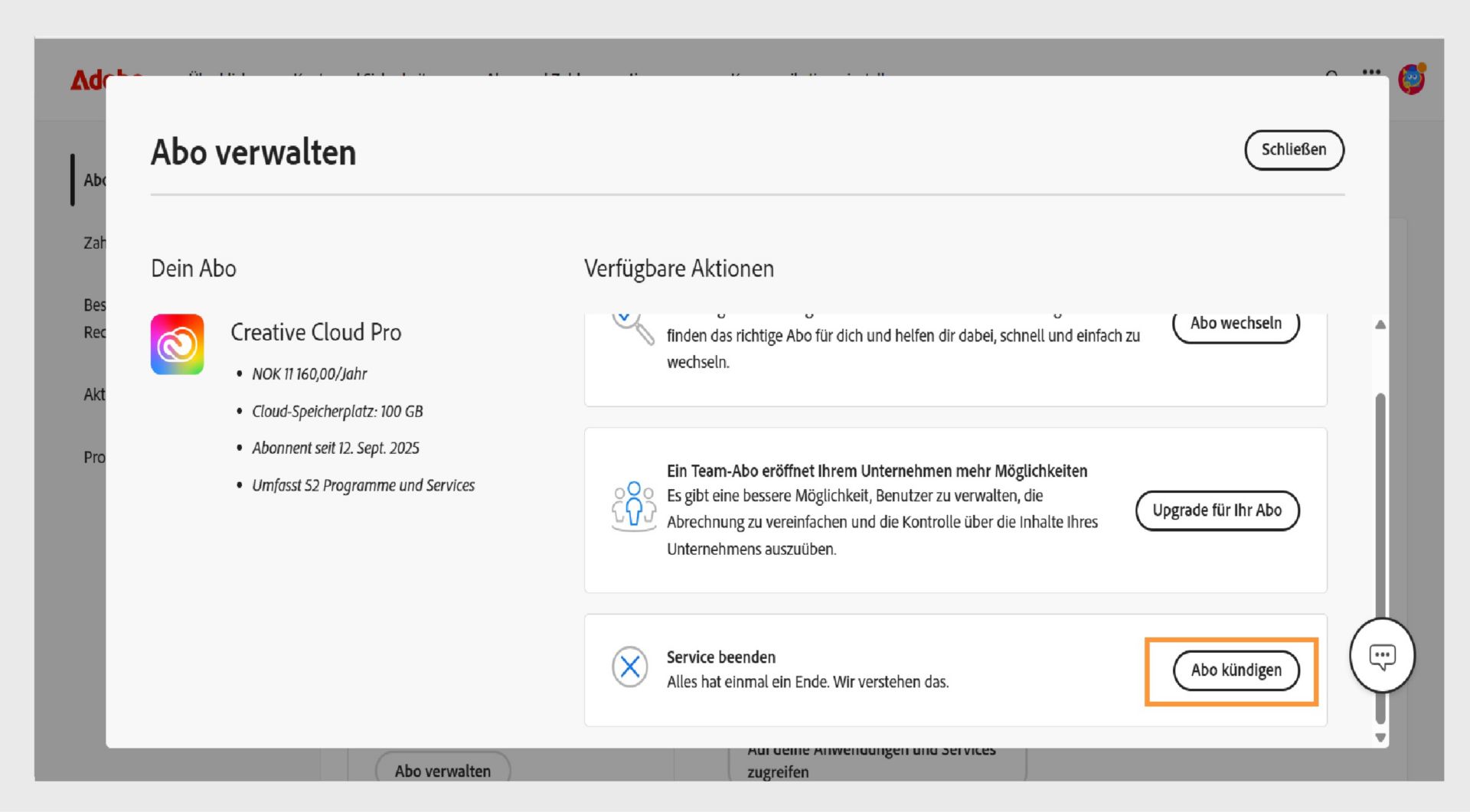Click the Creative Cloud Pro app icon
The height and width of the screenshot is (812, 1470).
tap(177, 344)
